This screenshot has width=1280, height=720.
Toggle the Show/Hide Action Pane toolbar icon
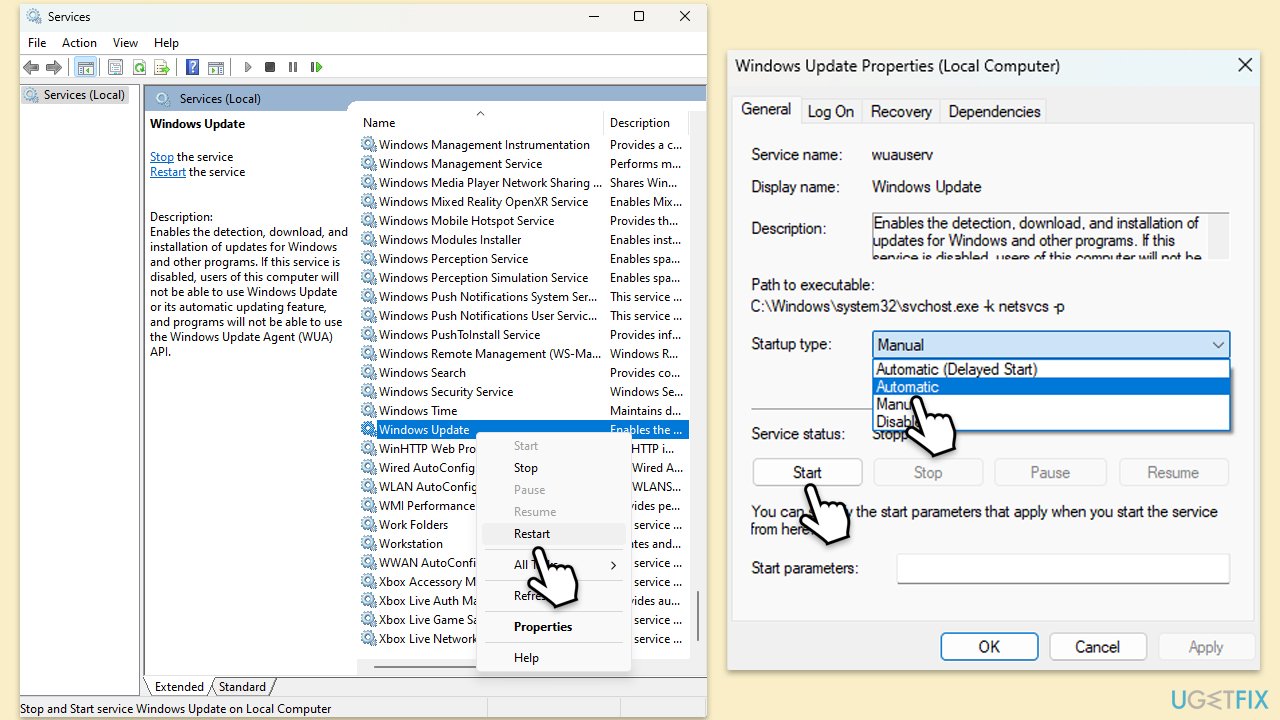[x=216, y=67]
